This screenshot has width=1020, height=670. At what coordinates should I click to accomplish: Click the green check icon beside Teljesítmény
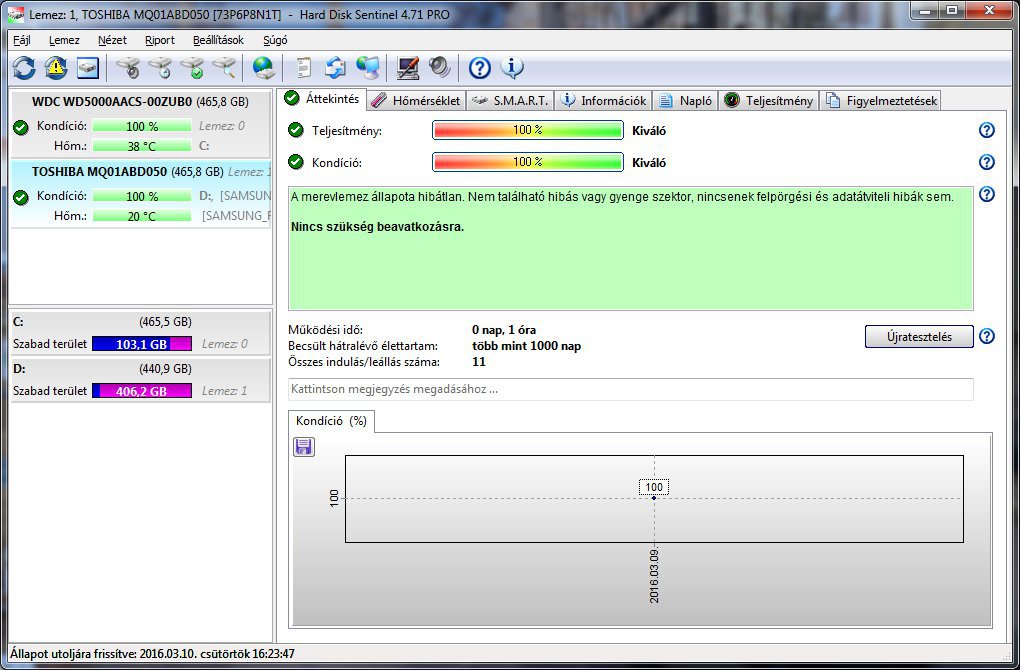tap(296, 130)
